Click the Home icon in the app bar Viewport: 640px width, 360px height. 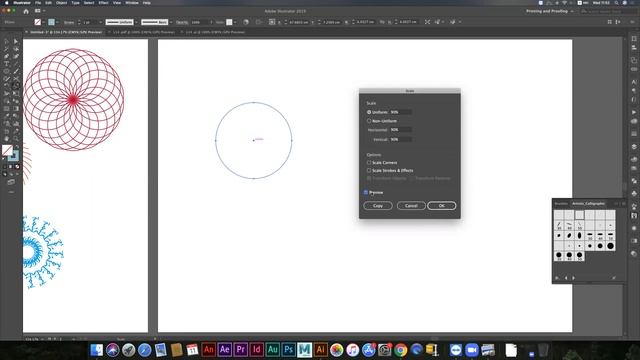click(x=26, y=11)
